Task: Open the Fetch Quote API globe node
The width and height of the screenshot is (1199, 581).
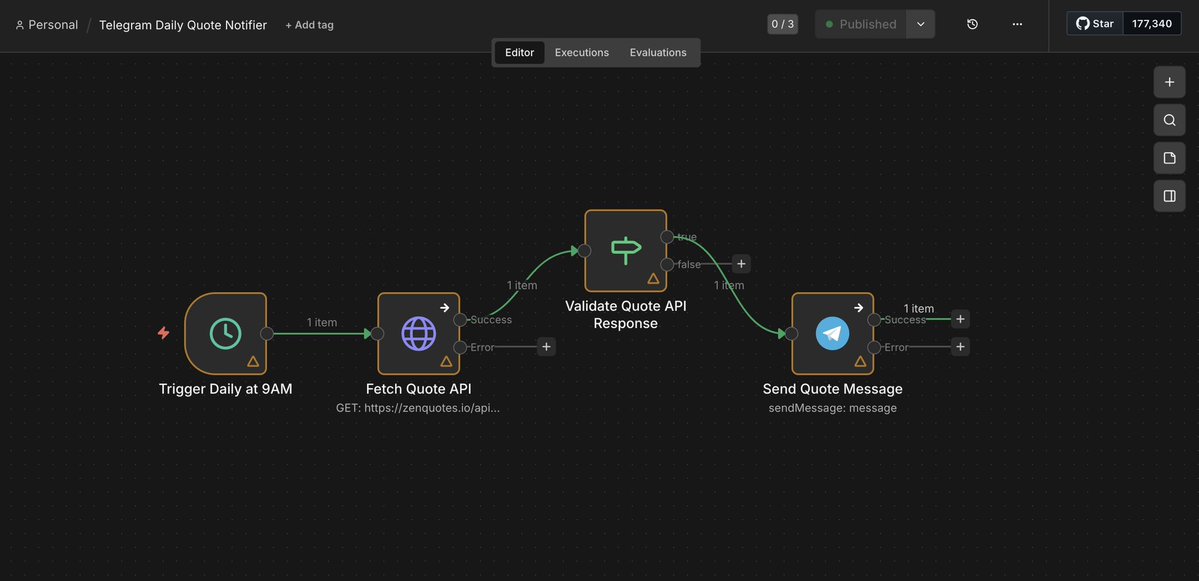Action: coord(419,333)
